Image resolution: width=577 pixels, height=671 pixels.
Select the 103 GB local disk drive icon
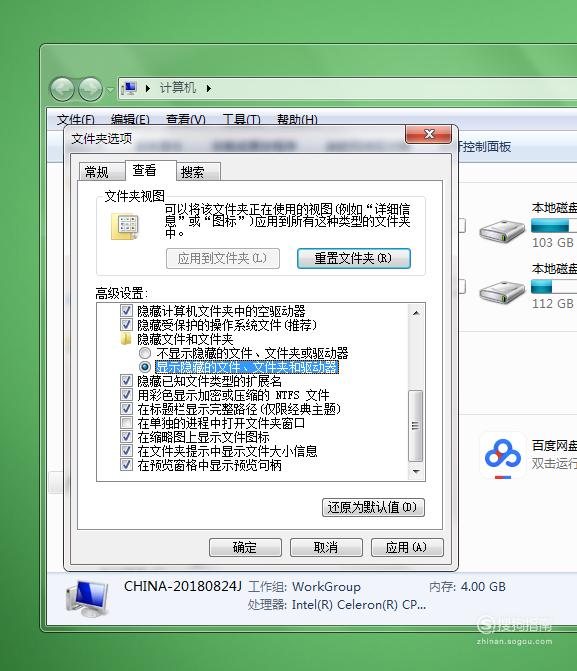tap(502, 232)
